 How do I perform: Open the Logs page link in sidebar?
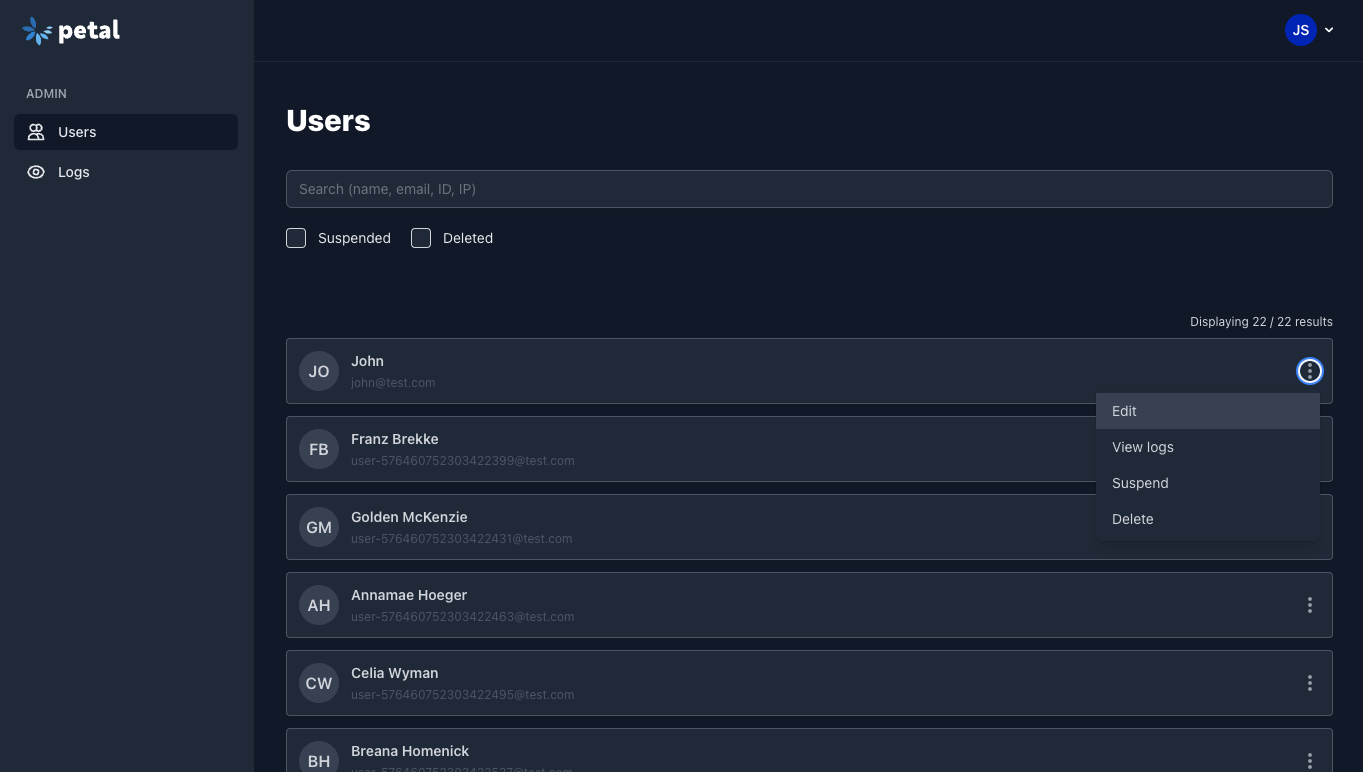pyautogui.click(x=74, y=172)
